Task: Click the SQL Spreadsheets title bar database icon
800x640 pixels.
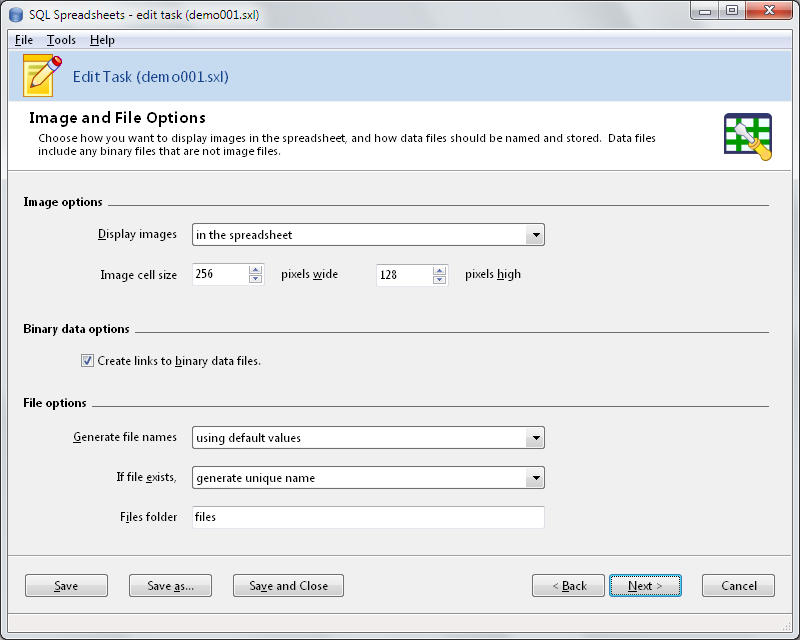Action: 16,15
